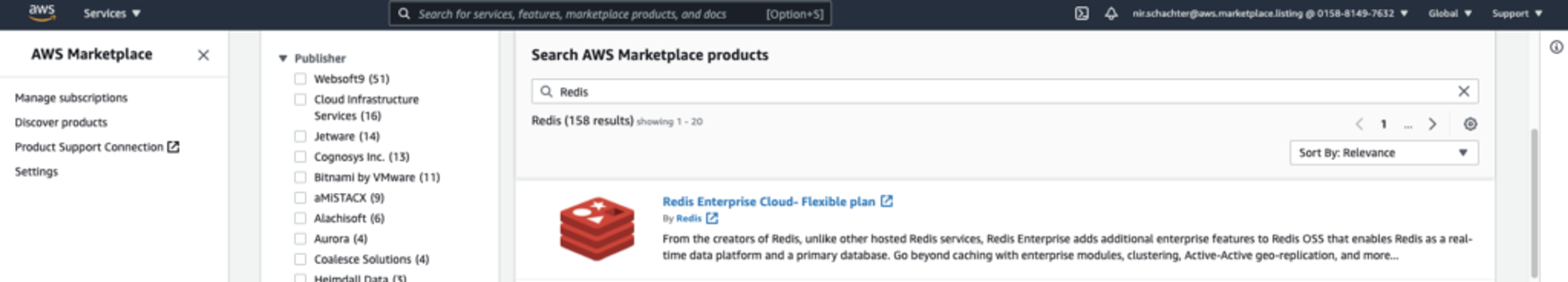Go to next results page arrow

[x=1432, y=124]
